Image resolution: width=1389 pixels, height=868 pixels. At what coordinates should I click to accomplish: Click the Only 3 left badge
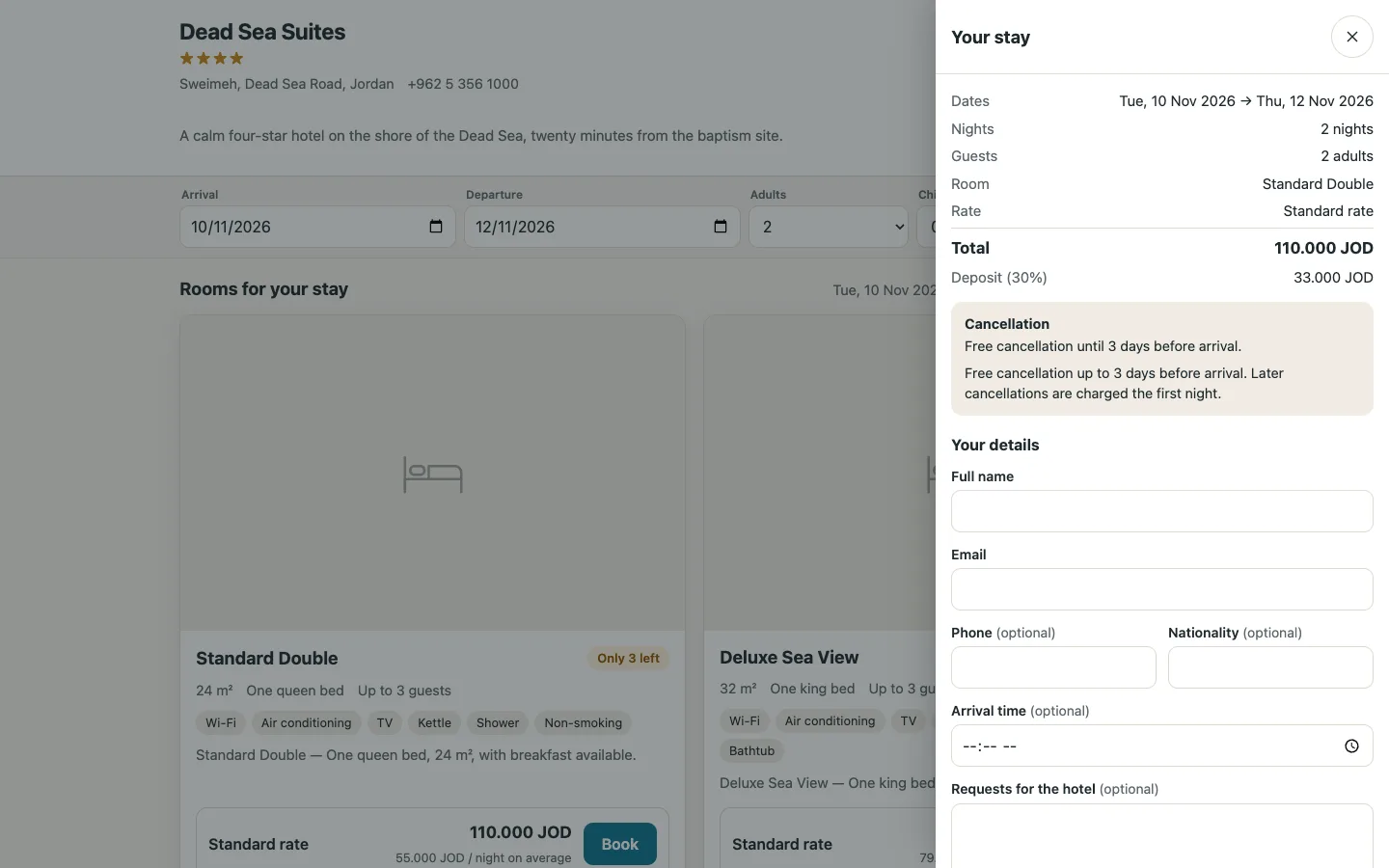point(628,659)
